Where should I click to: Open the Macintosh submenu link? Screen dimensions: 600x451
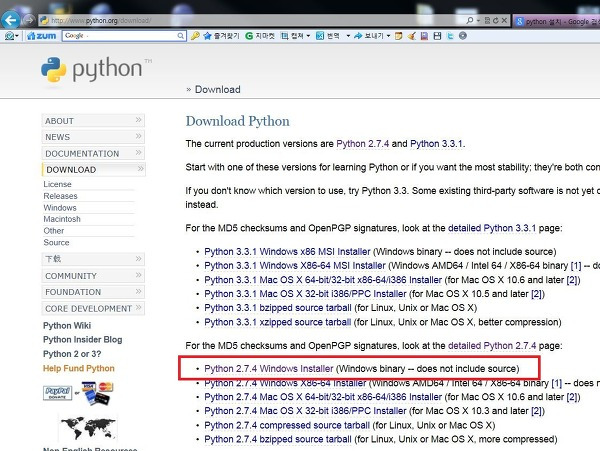pos(62,219)
